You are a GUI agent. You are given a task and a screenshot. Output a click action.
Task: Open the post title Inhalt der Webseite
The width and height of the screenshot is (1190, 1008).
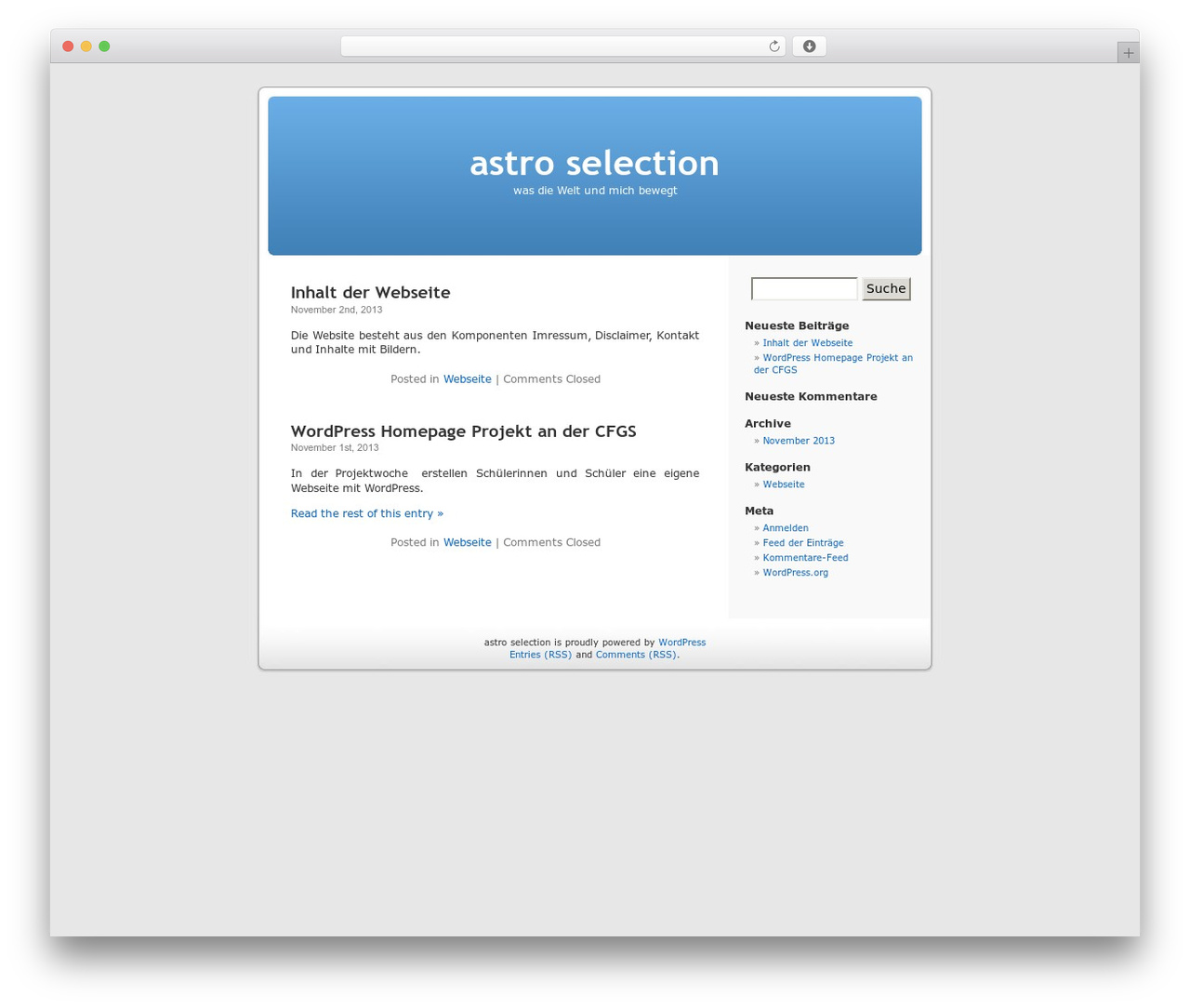point(370,292)
